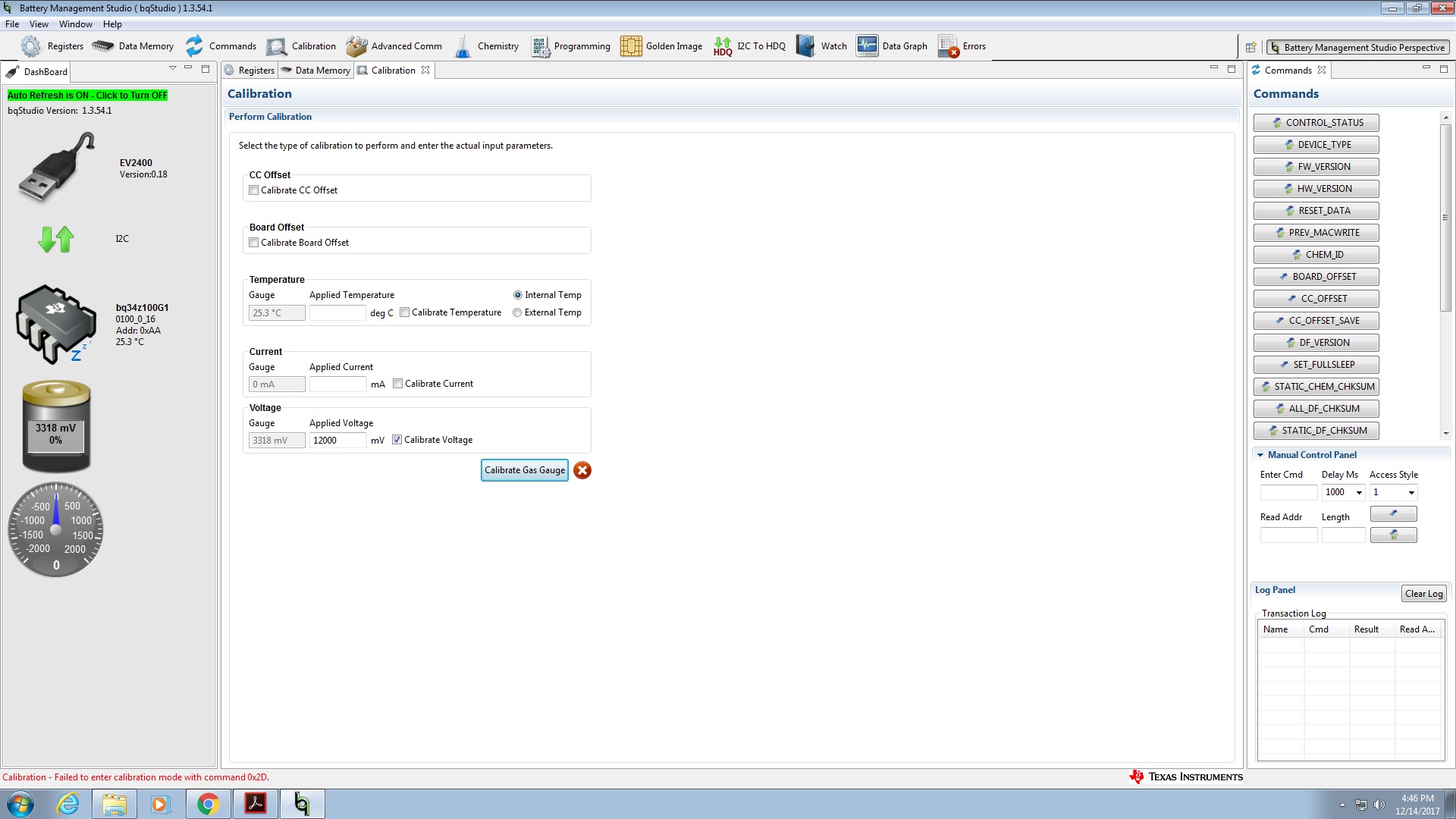The width and height of the screenshot is (1456, 819).
Task: Open the Programming tool icon
Action: (x=540, y=46)
